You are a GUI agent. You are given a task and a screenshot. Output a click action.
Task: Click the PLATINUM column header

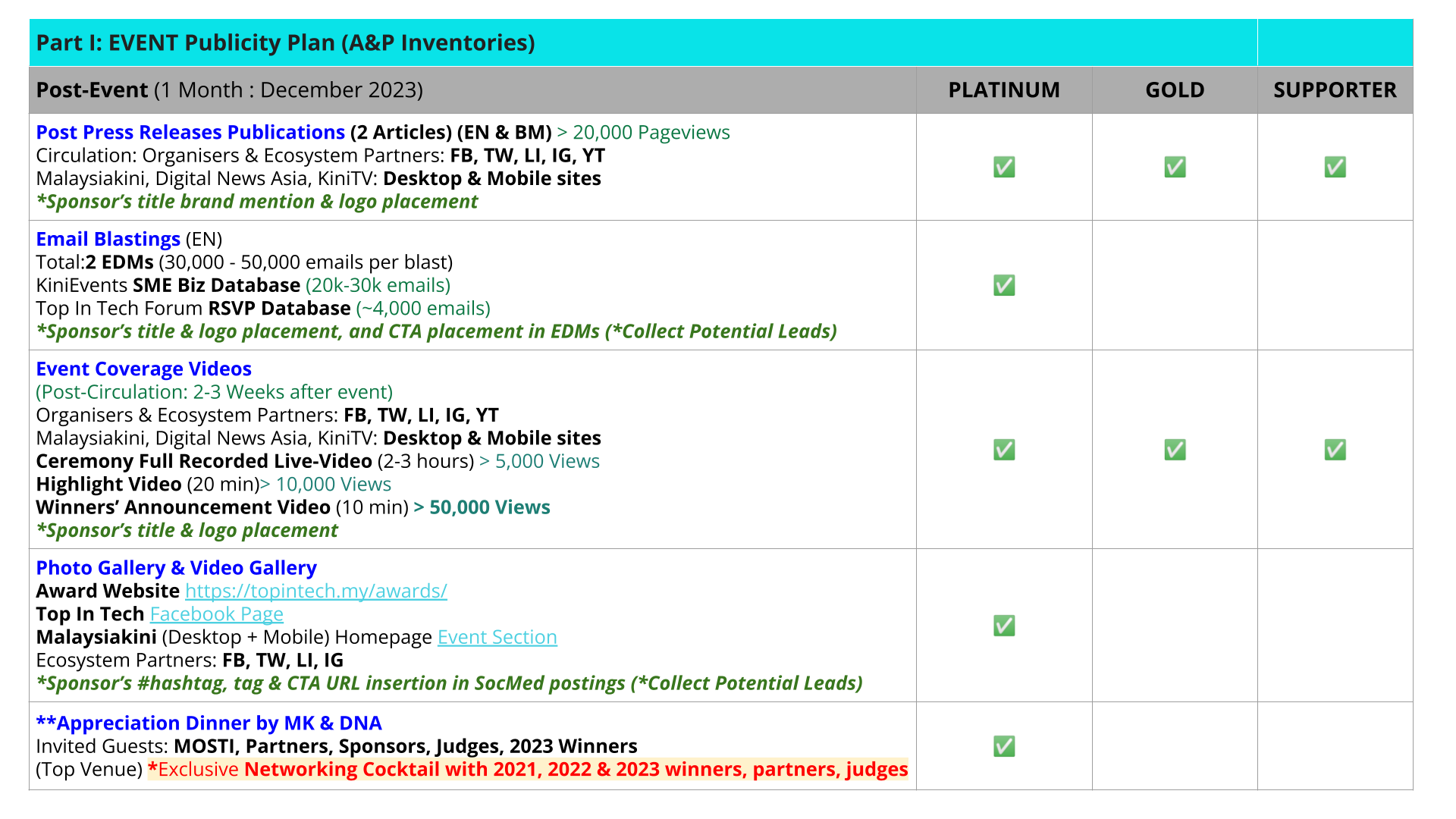[x=1004, y=90]
